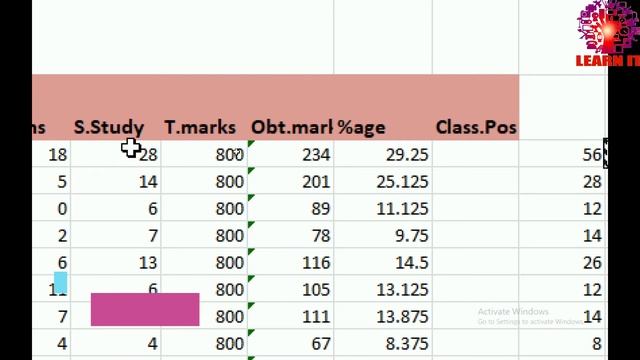The height and width of the screenshot is (360, 640).
Task: Click the 12 in the 13.125 row
Action: click(x=563, y=289)
